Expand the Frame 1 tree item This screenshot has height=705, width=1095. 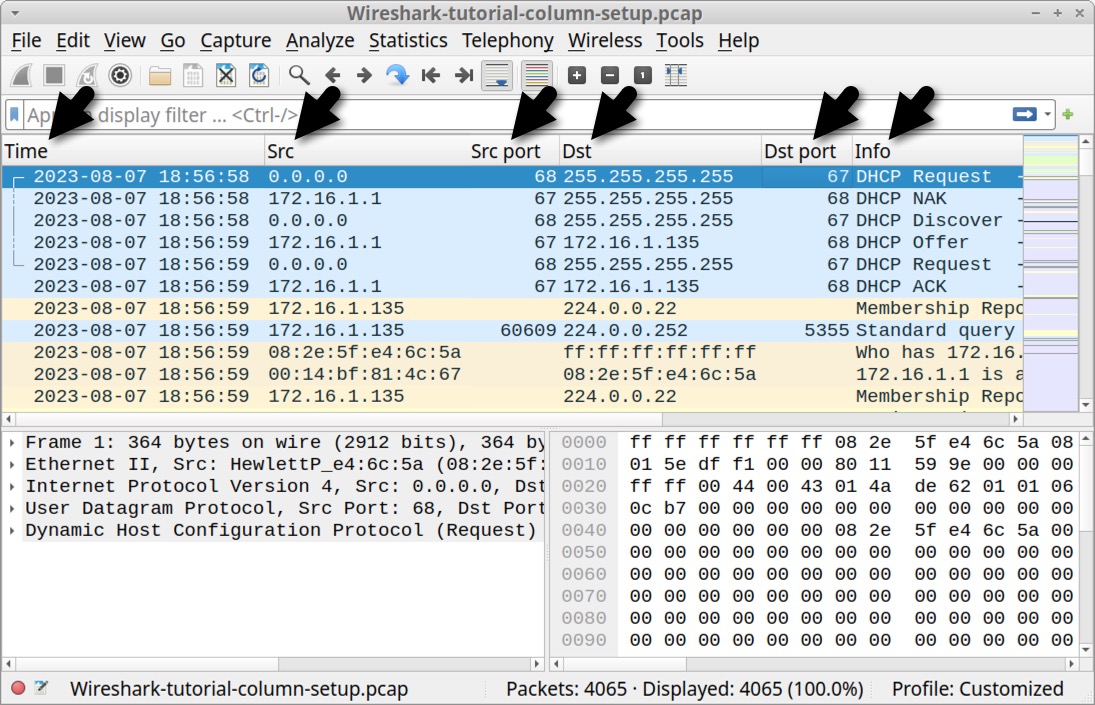(12, 443)
